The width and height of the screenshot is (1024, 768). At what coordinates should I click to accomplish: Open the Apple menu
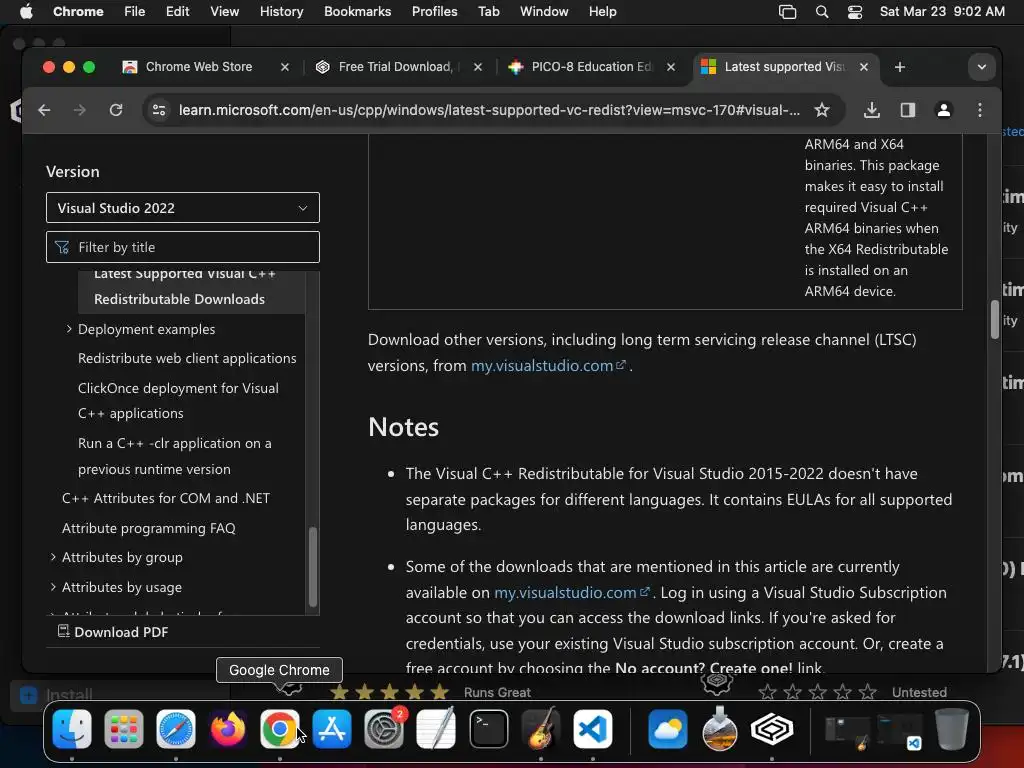click(x=26, y=12)
